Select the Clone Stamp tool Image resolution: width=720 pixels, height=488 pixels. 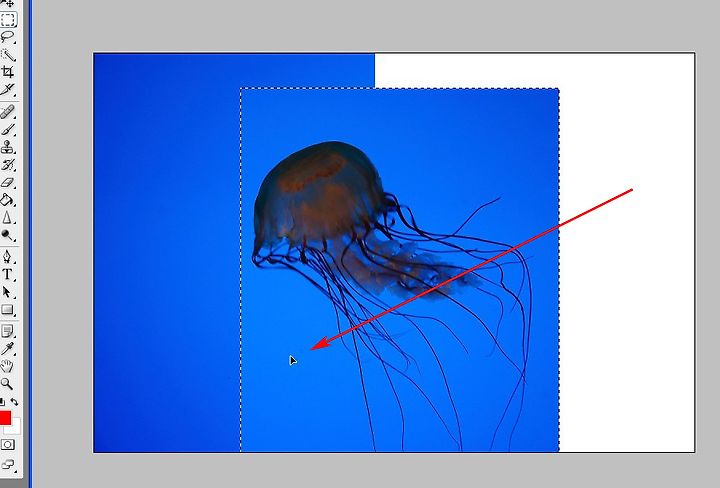8,147
